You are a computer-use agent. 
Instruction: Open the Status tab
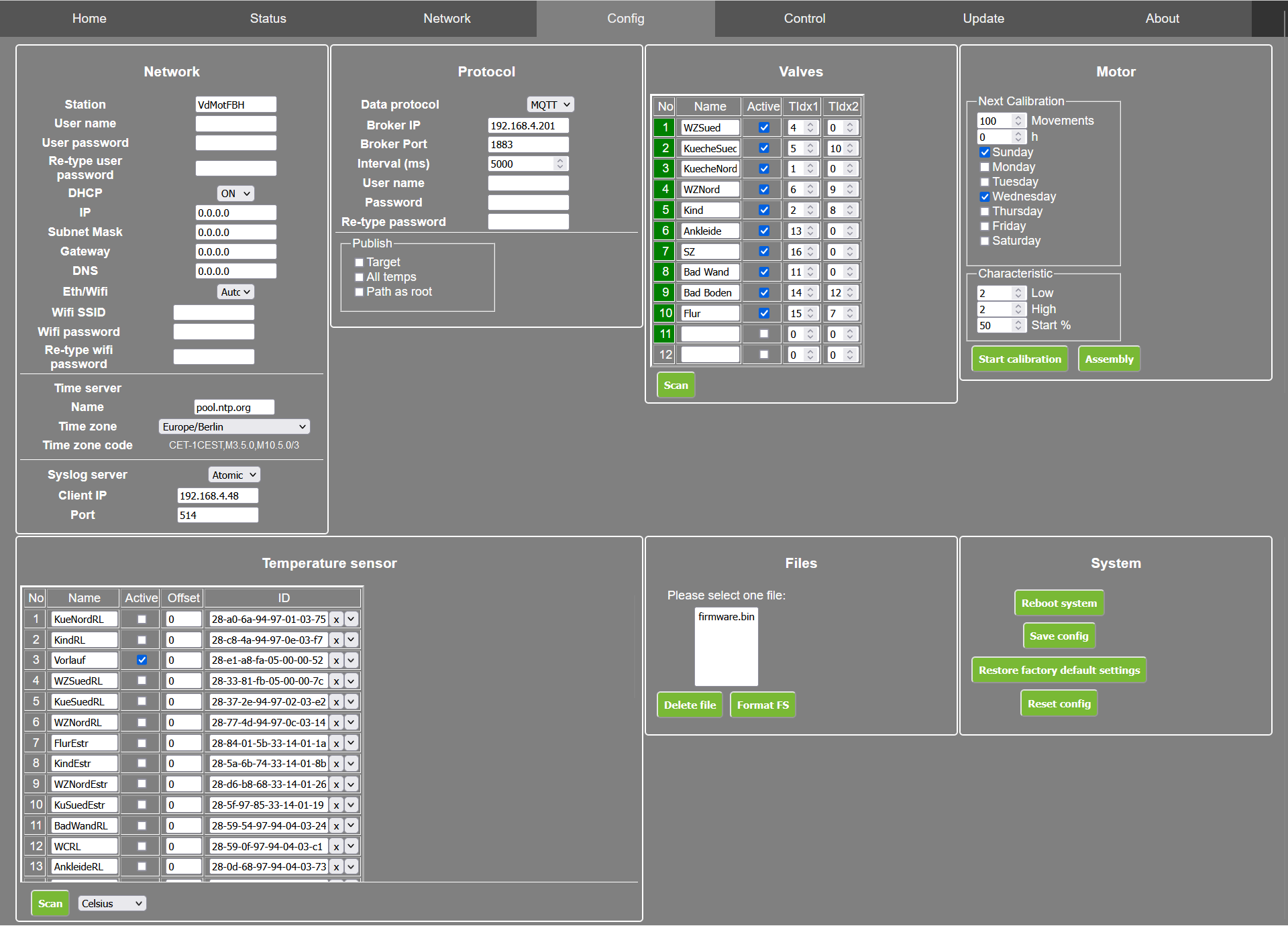[268, 19]
